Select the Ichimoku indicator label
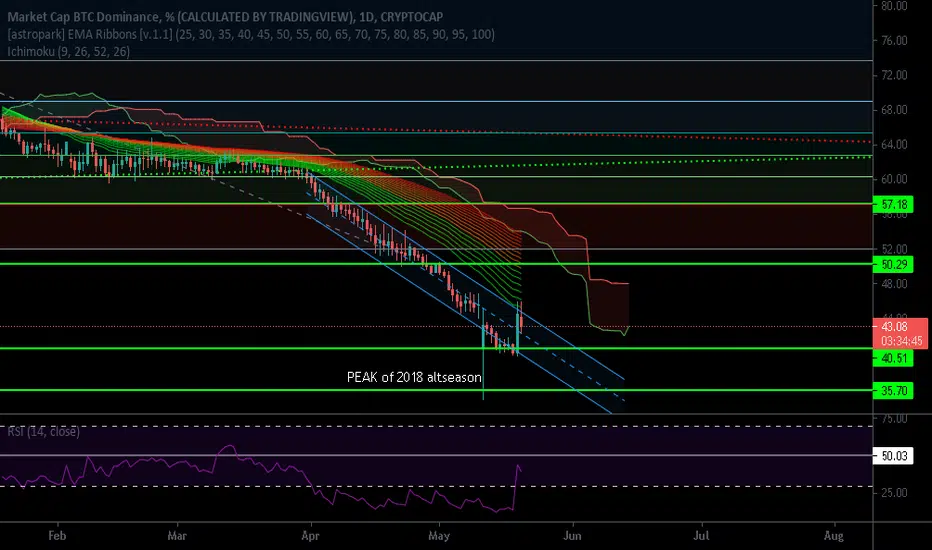932x550 pixels. tap(68, 51)
